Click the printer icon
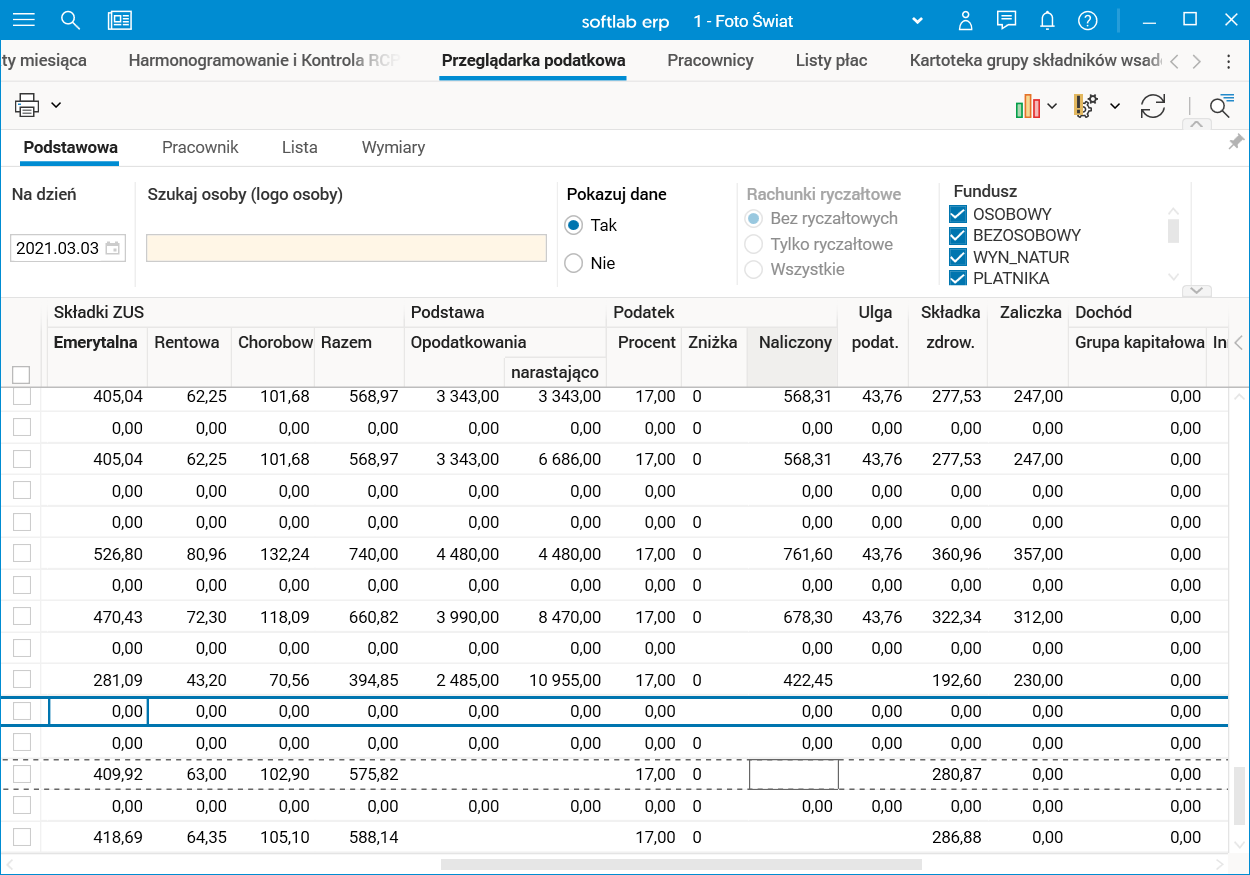This screenshot has height=875, width=1250. point(27,105)
